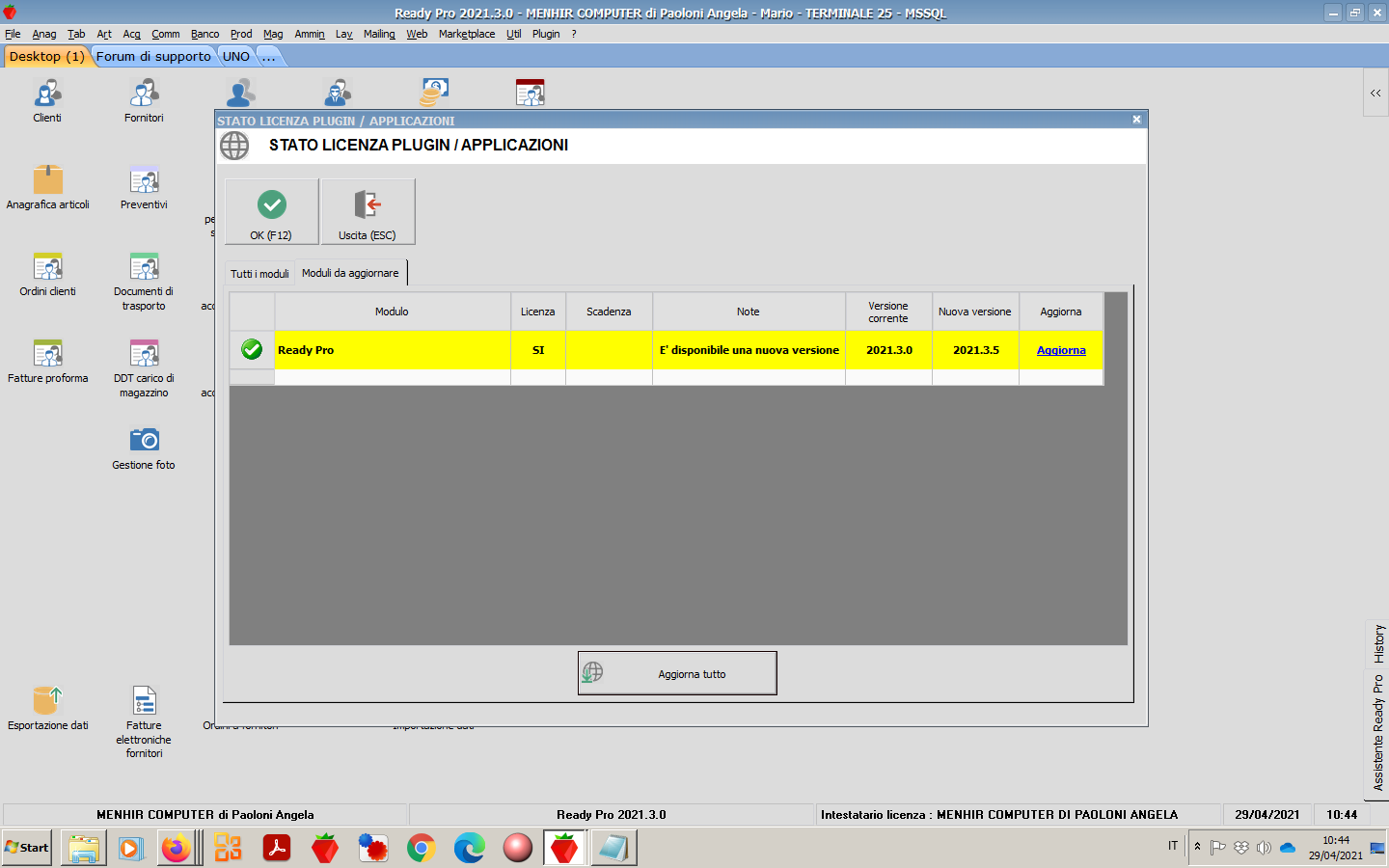Click the taskbar clock showing 10:44
This screenshot has width=1389, height=868.
(x=1336, y=848)
